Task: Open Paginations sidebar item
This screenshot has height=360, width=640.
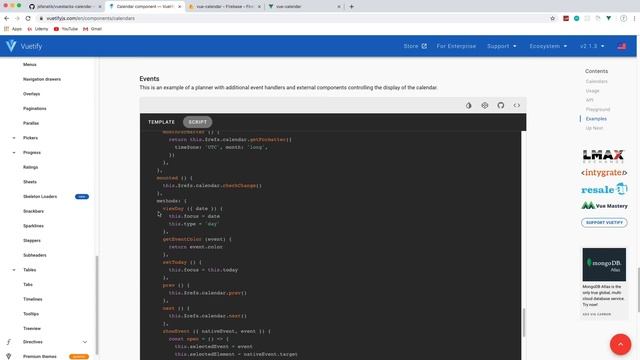Action: 35,109
